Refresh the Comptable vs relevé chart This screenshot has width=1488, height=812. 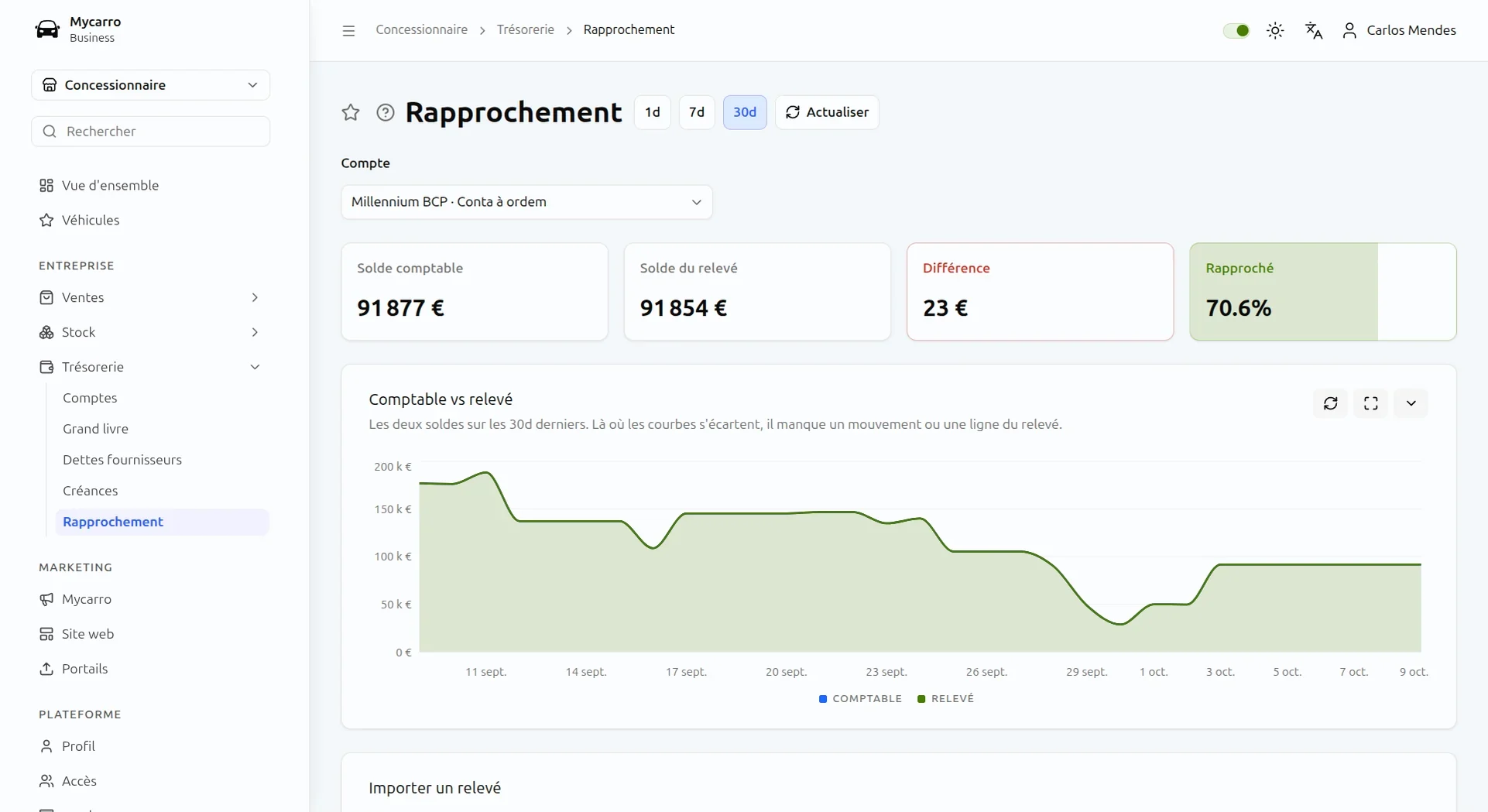click(1331, 403)
